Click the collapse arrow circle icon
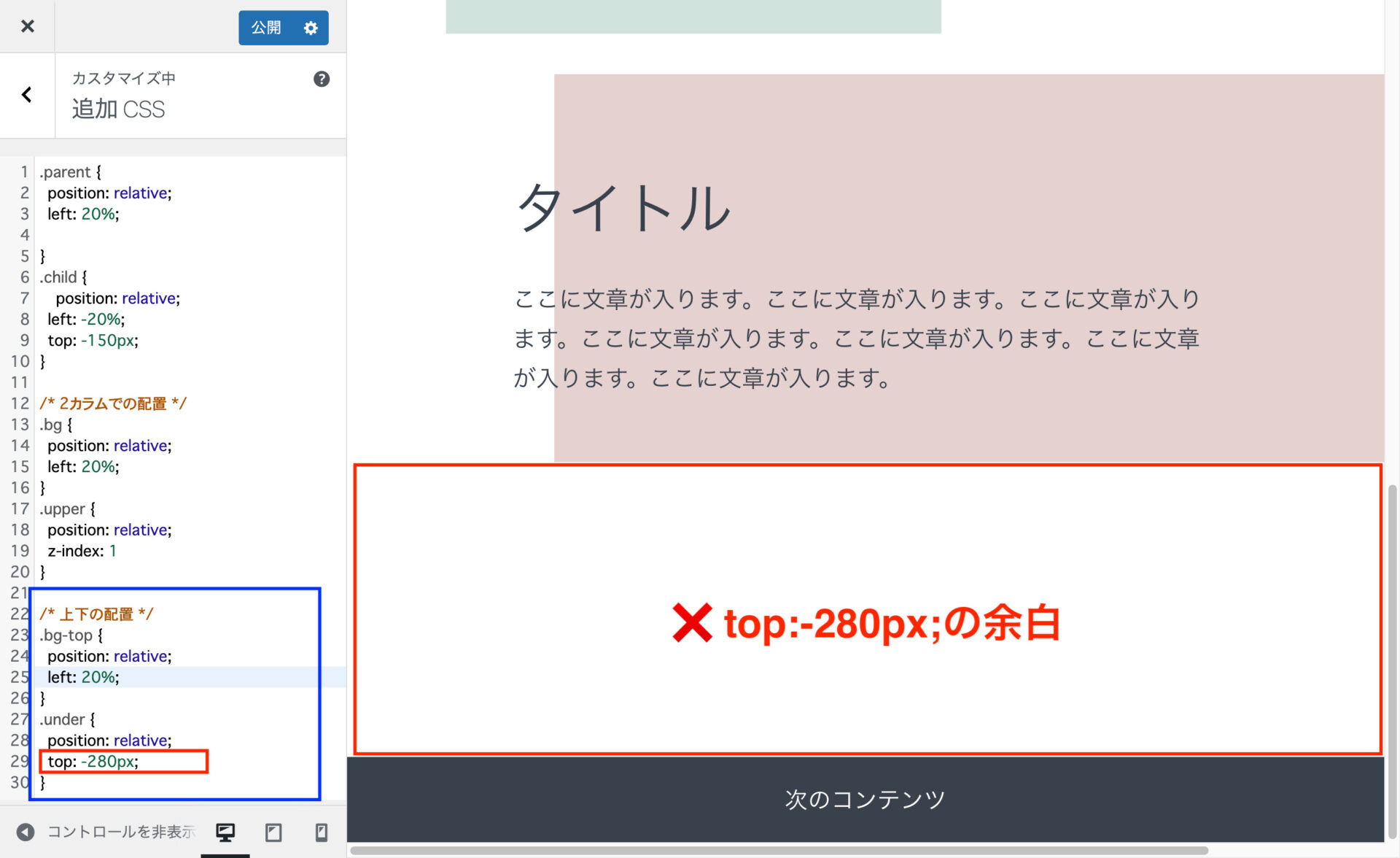The image size is (1400, 858). coord(26,832)
